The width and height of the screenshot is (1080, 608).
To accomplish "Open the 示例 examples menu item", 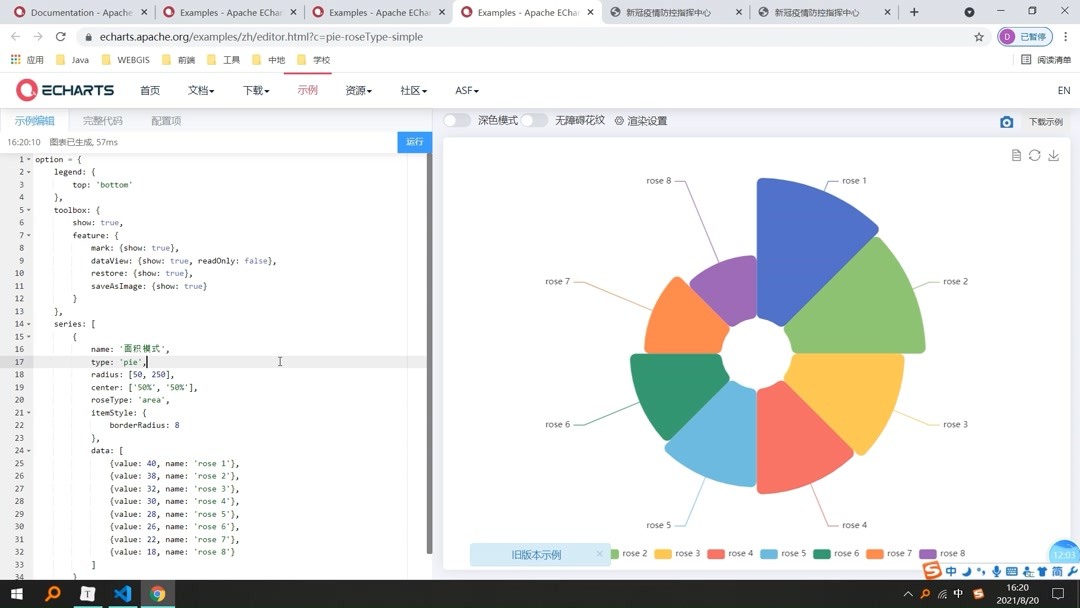I will click(307, 90).
